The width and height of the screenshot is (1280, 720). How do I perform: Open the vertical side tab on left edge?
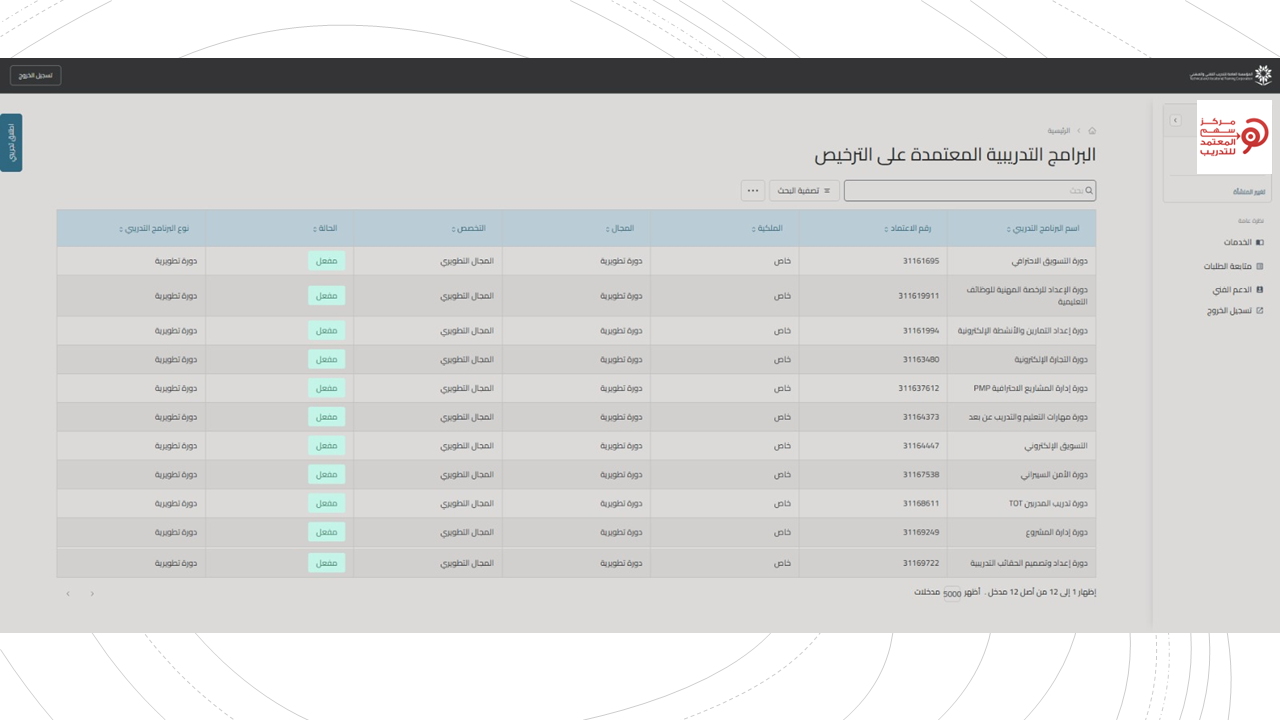pyautogui.click(x=11, y=142)
